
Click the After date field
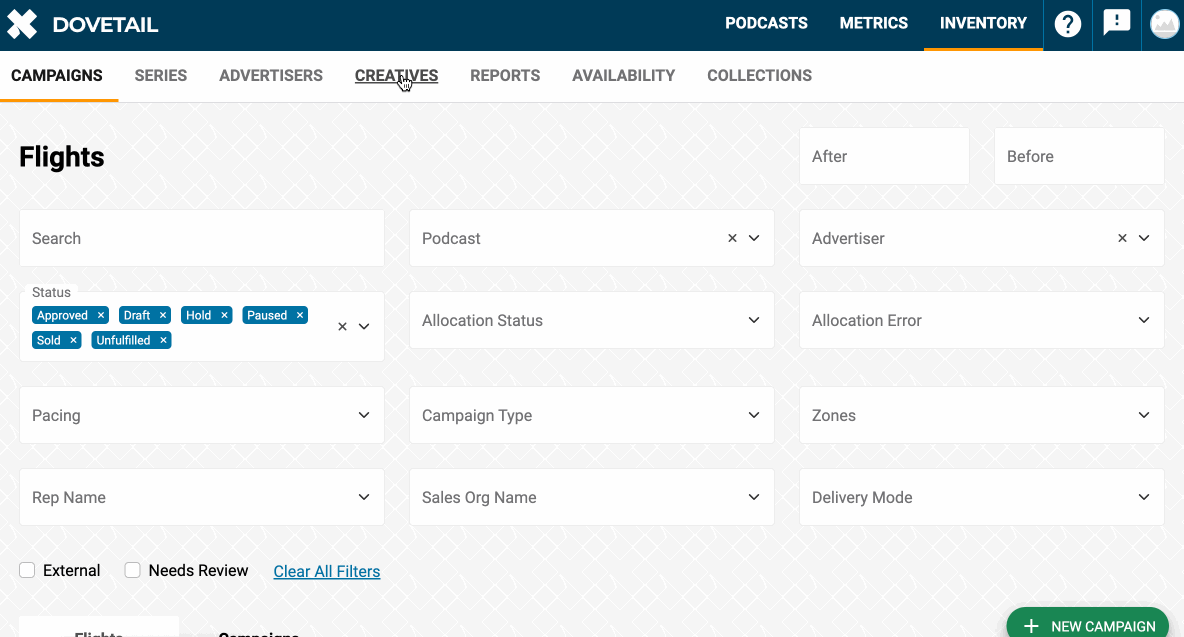[x=884, y=156]
